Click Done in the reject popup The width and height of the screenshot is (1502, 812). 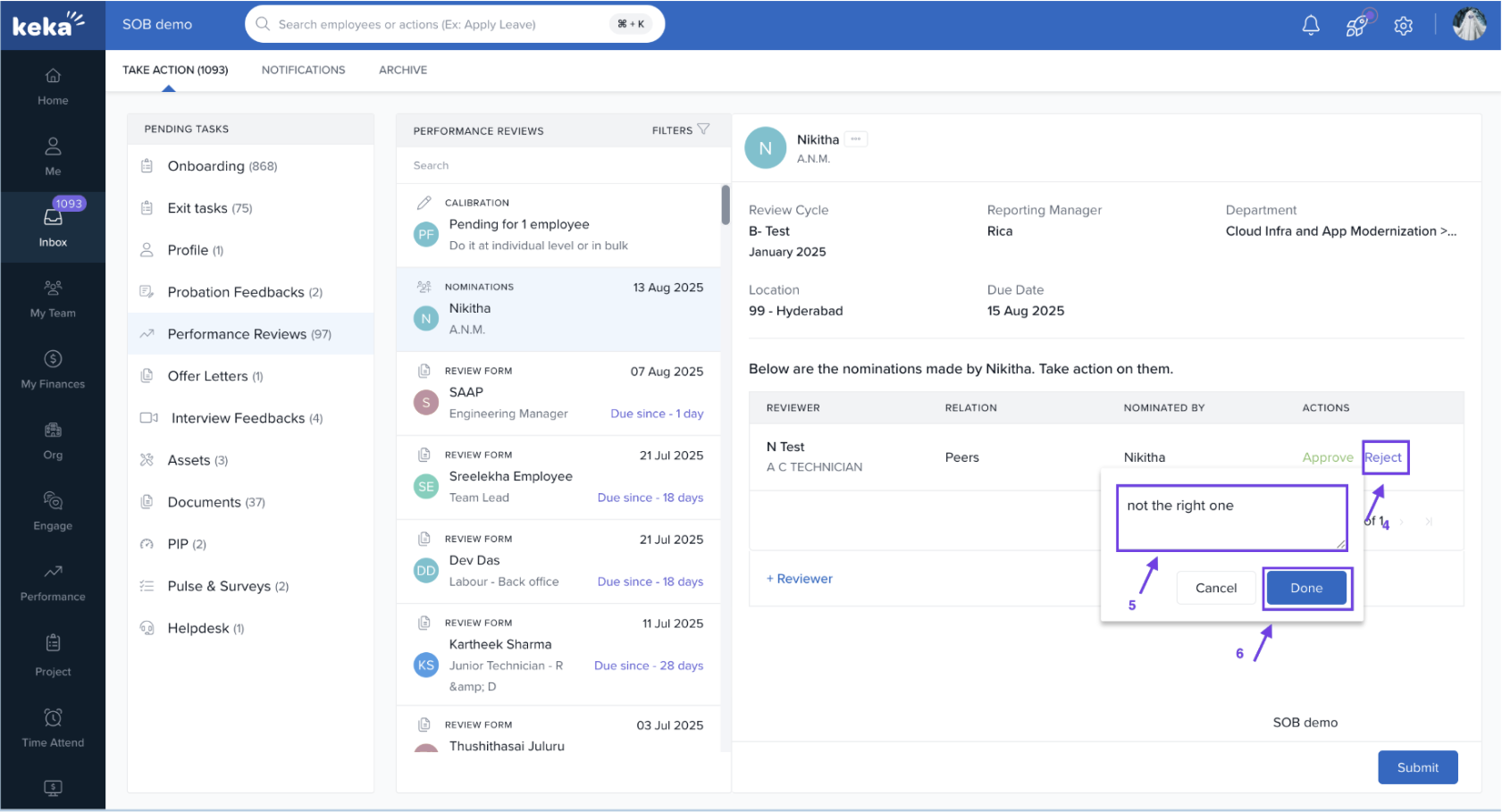[x=1305, y=588]
